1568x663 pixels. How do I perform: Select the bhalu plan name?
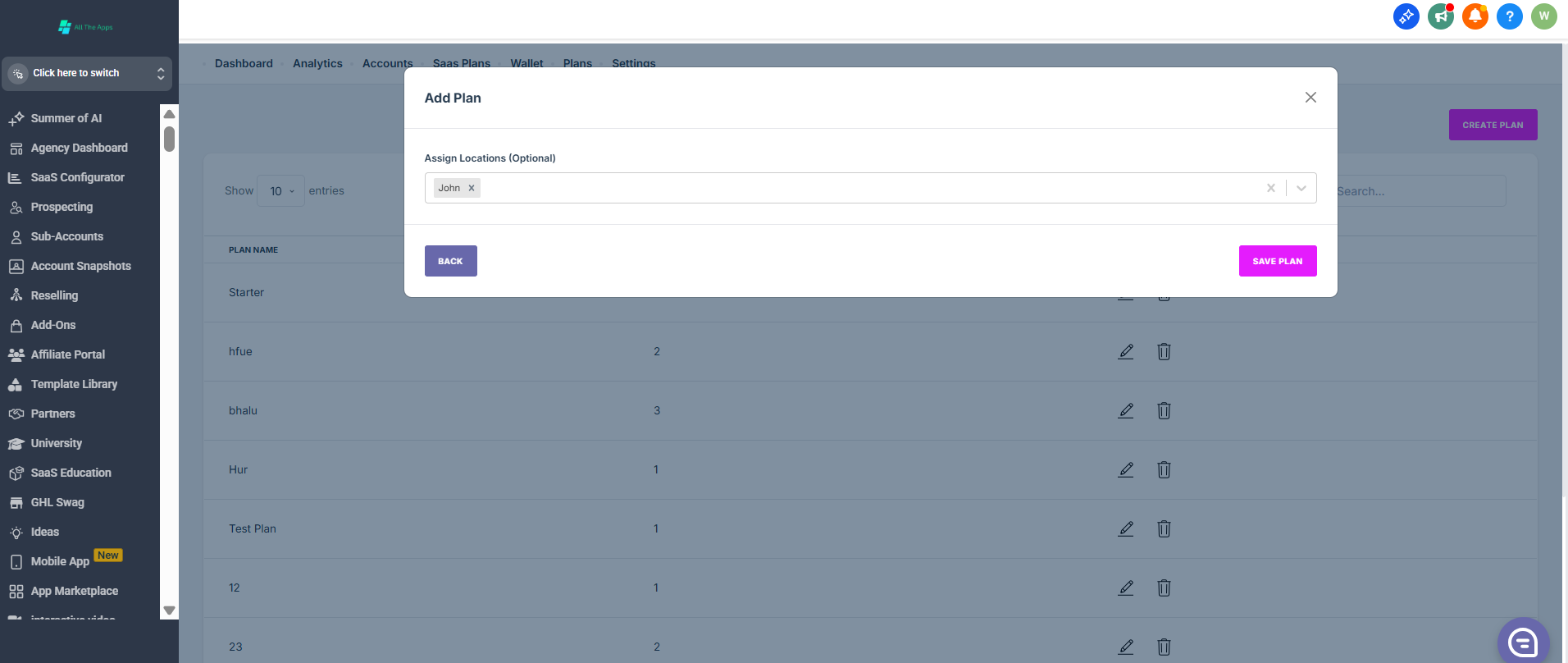(x=243, y=410)
